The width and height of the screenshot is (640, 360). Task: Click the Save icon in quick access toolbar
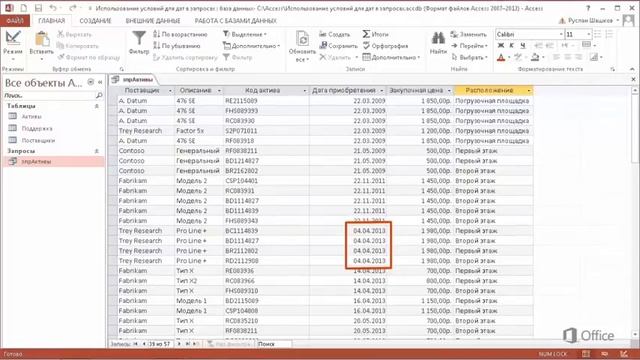(x=38, y=8)
